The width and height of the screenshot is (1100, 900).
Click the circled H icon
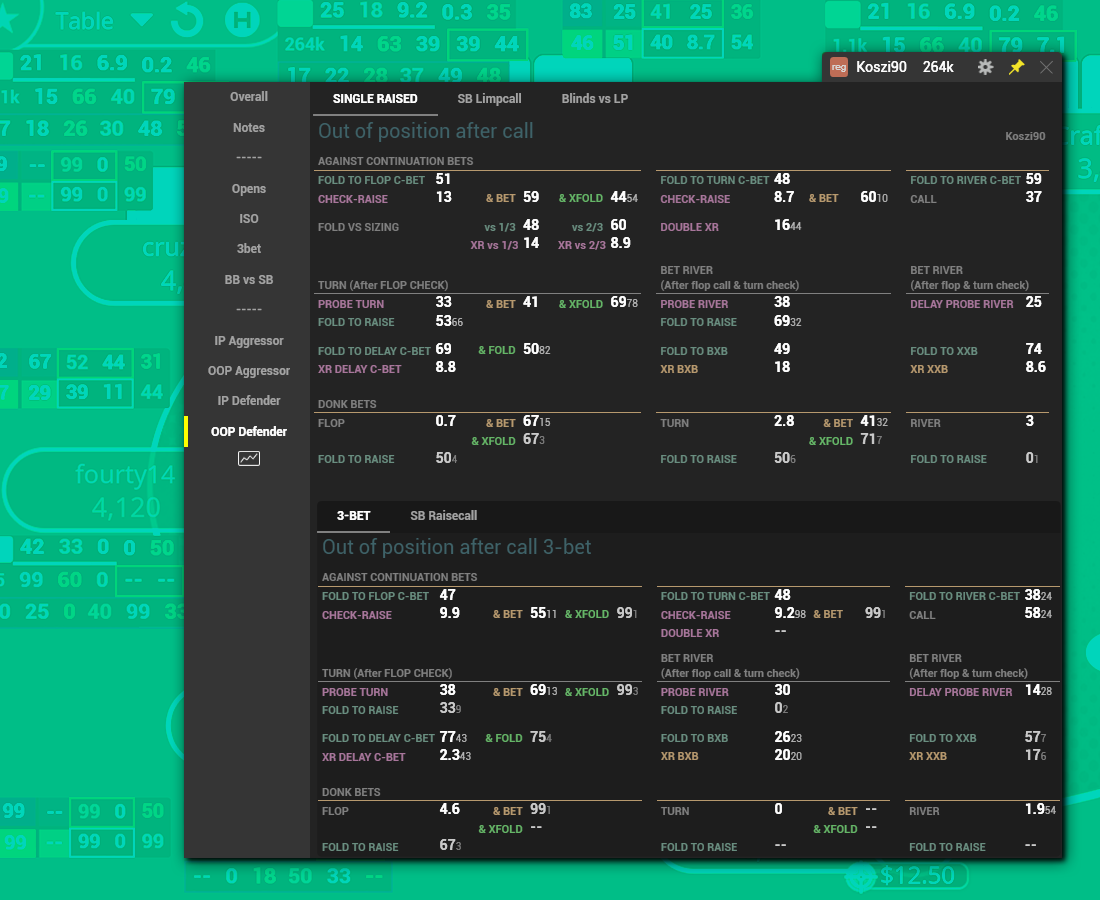[240, 19]
